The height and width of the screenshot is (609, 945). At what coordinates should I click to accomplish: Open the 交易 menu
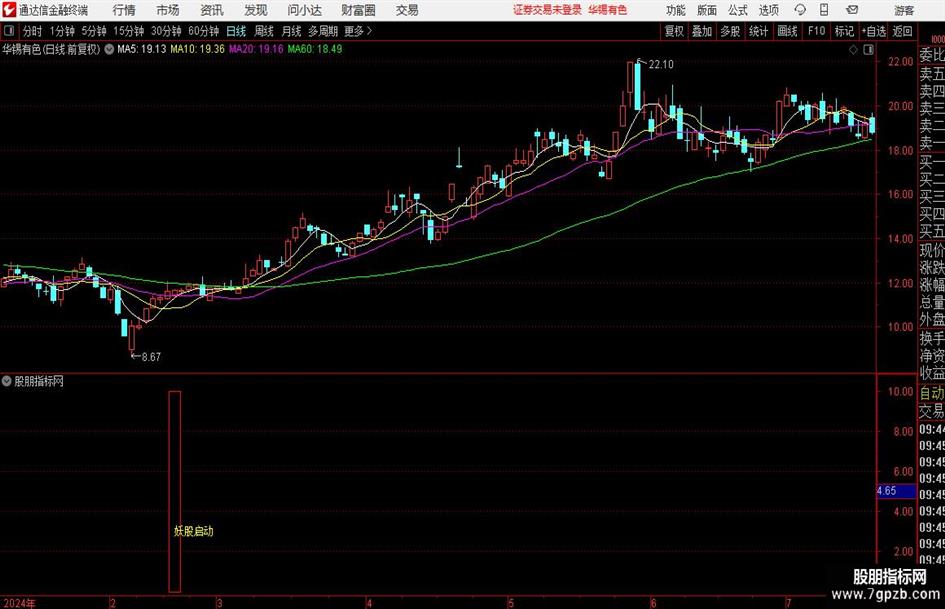point(407,10)
